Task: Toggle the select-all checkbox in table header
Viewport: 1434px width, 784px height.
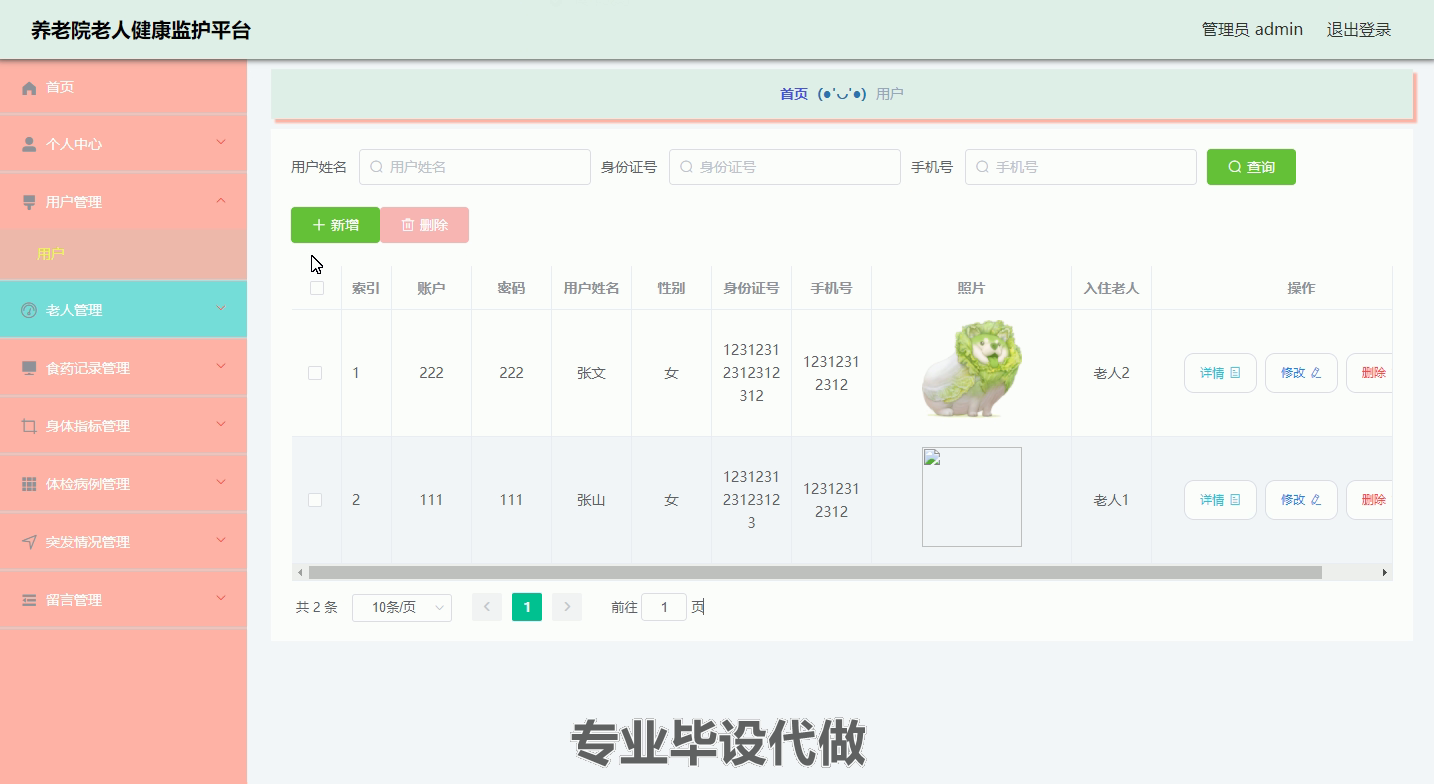Action: tap(317, 288)
